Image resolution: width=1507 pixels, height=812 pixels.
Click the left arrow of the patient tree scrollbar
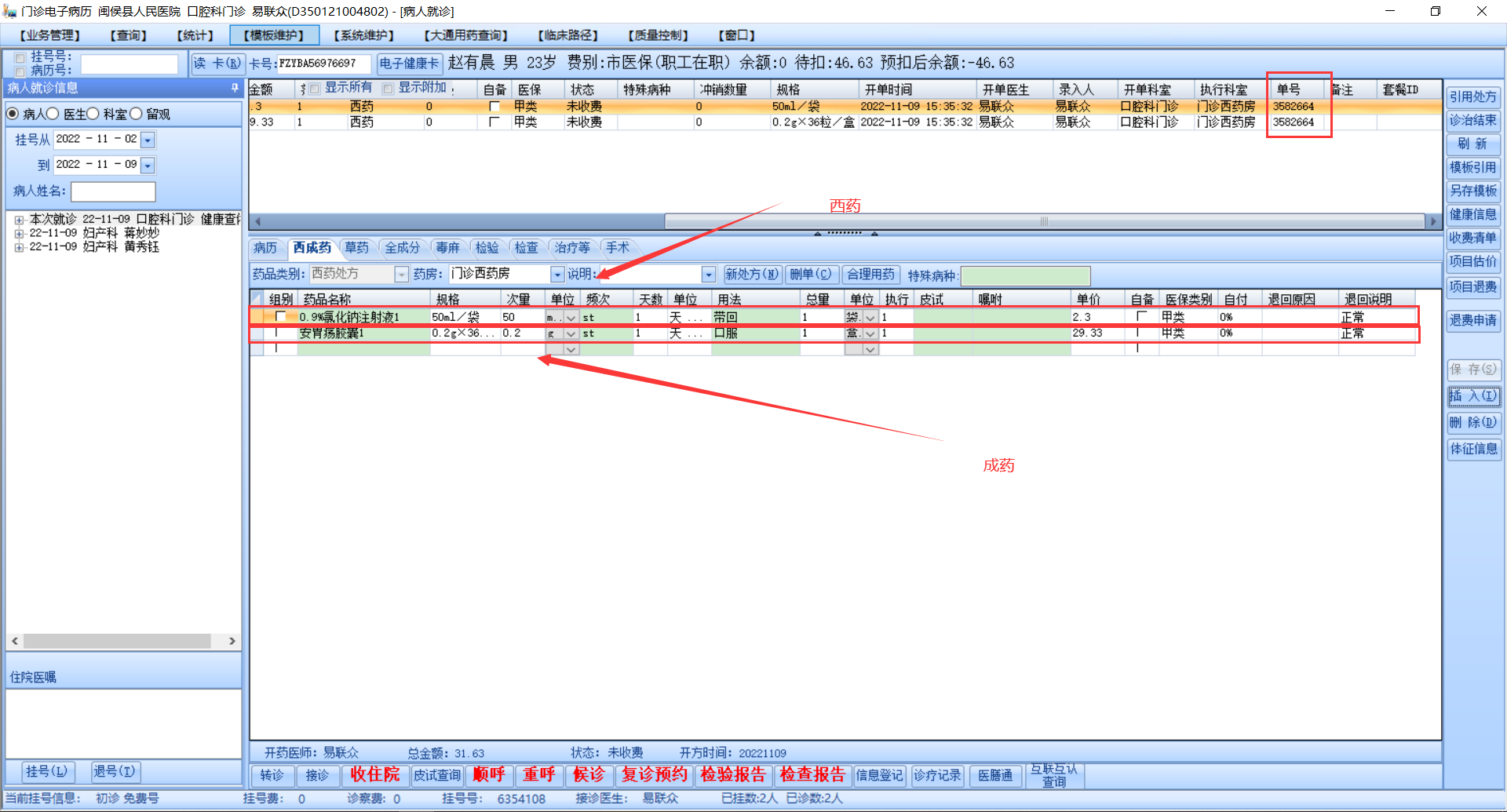click(15, 641)
